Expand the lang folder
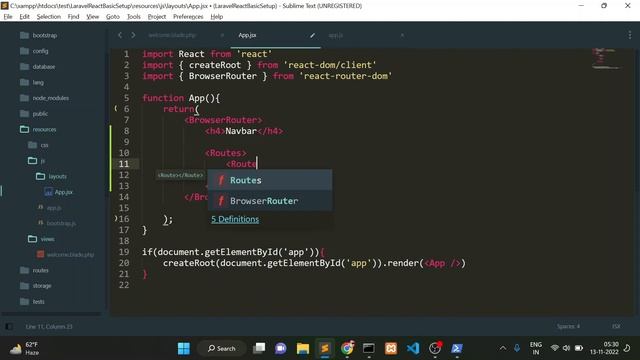 [32, 82]
